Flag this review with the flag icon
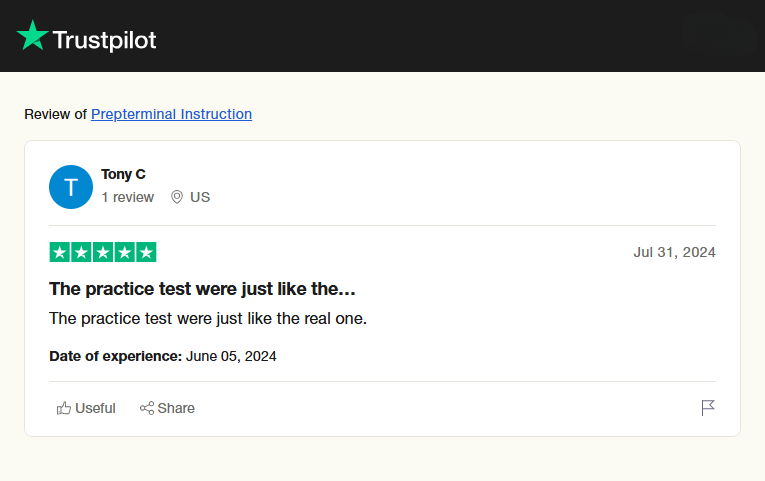Screen dimensions: 765x481 pyautogui.click(x=708, y=408)
